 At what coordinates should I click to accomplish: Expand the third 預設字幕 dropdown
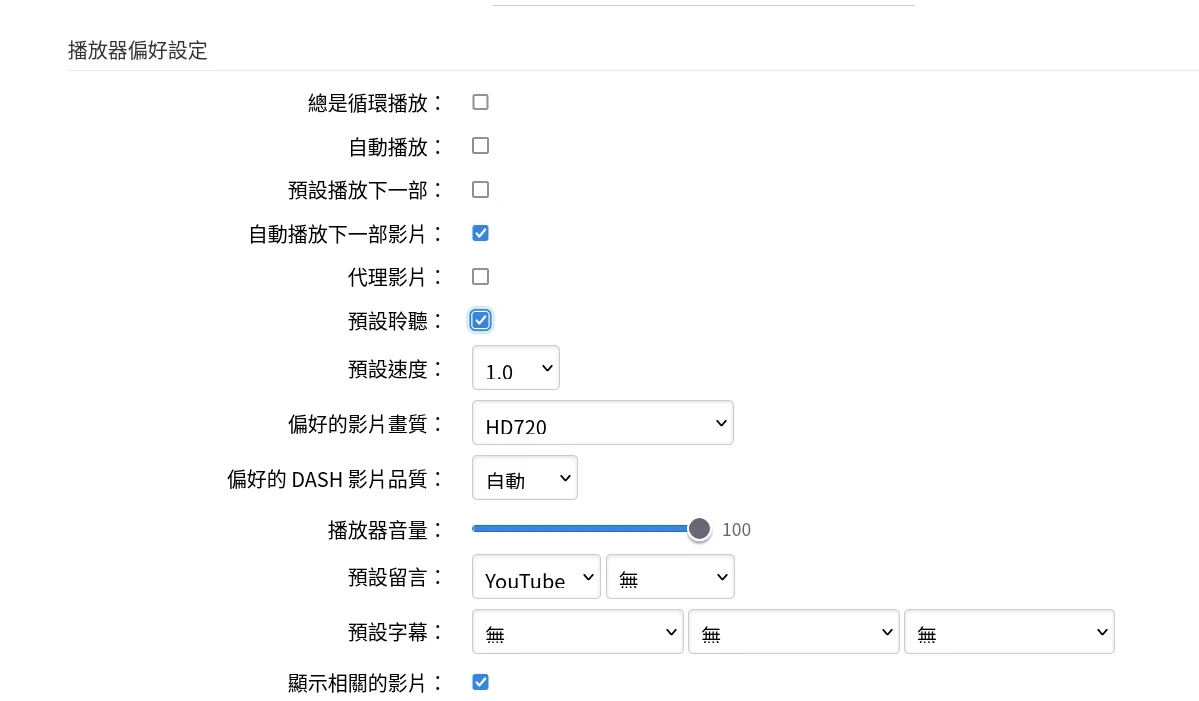[x=1009, y=632]
